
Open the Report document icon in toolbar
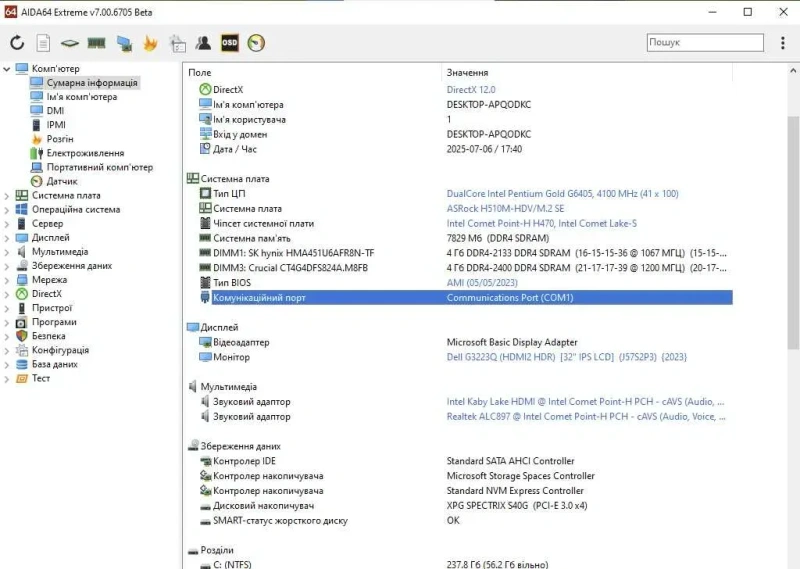click(43, 43)
